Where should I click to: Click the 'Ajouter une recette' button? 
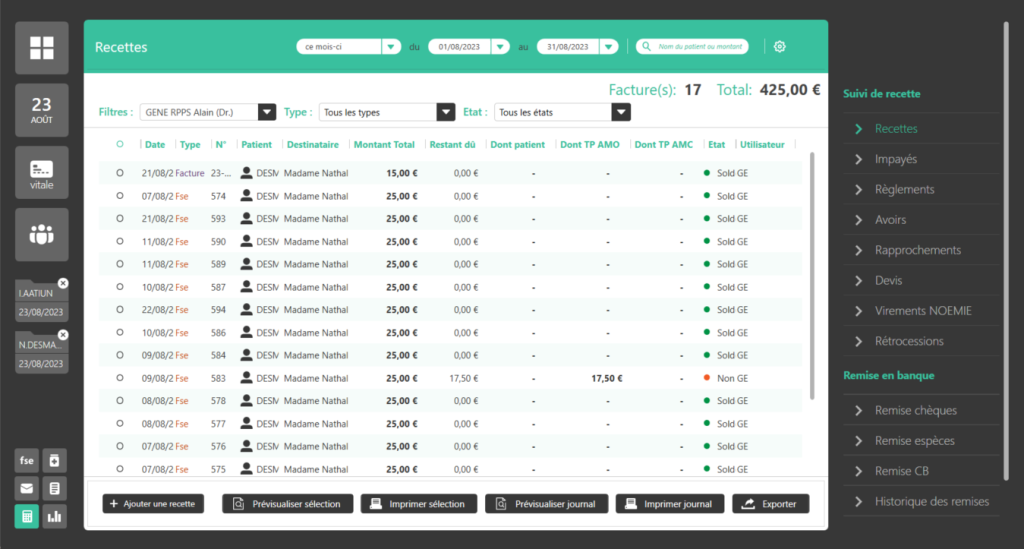tap(153, 504)
